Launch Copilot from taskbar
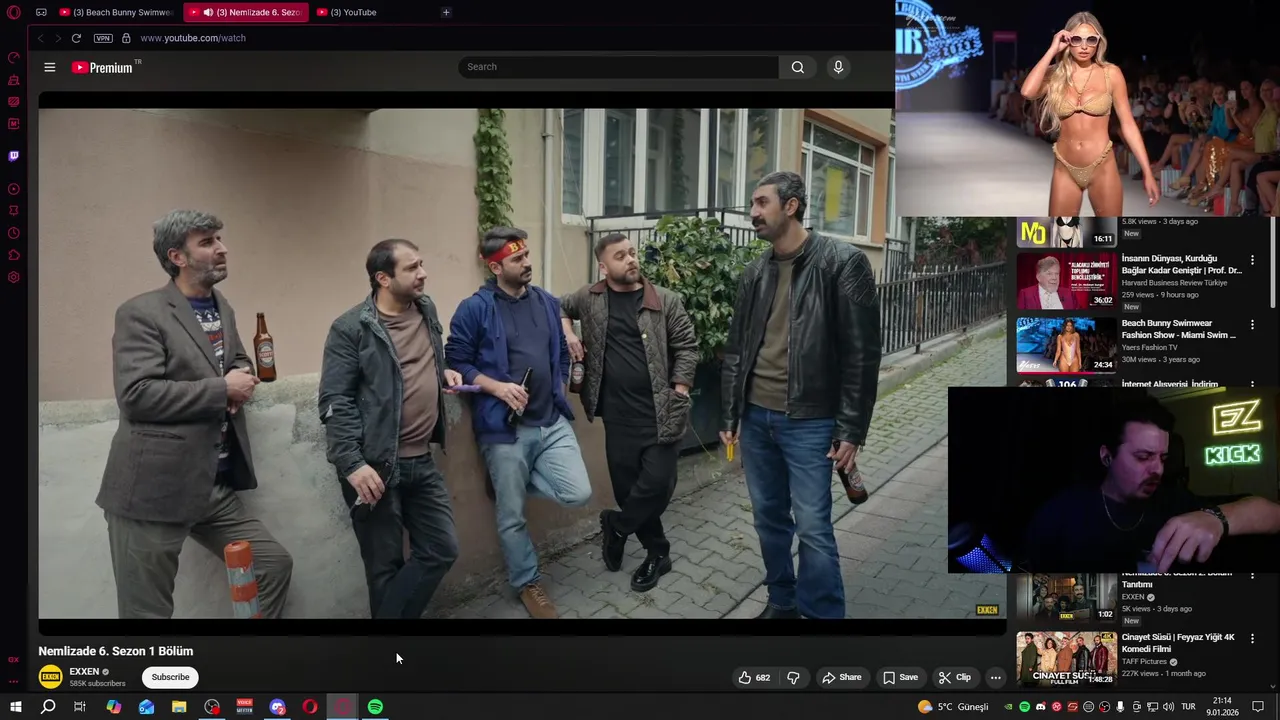This screenshot has height=720, width=1280. pyautogui.click(x=114, y=707)
